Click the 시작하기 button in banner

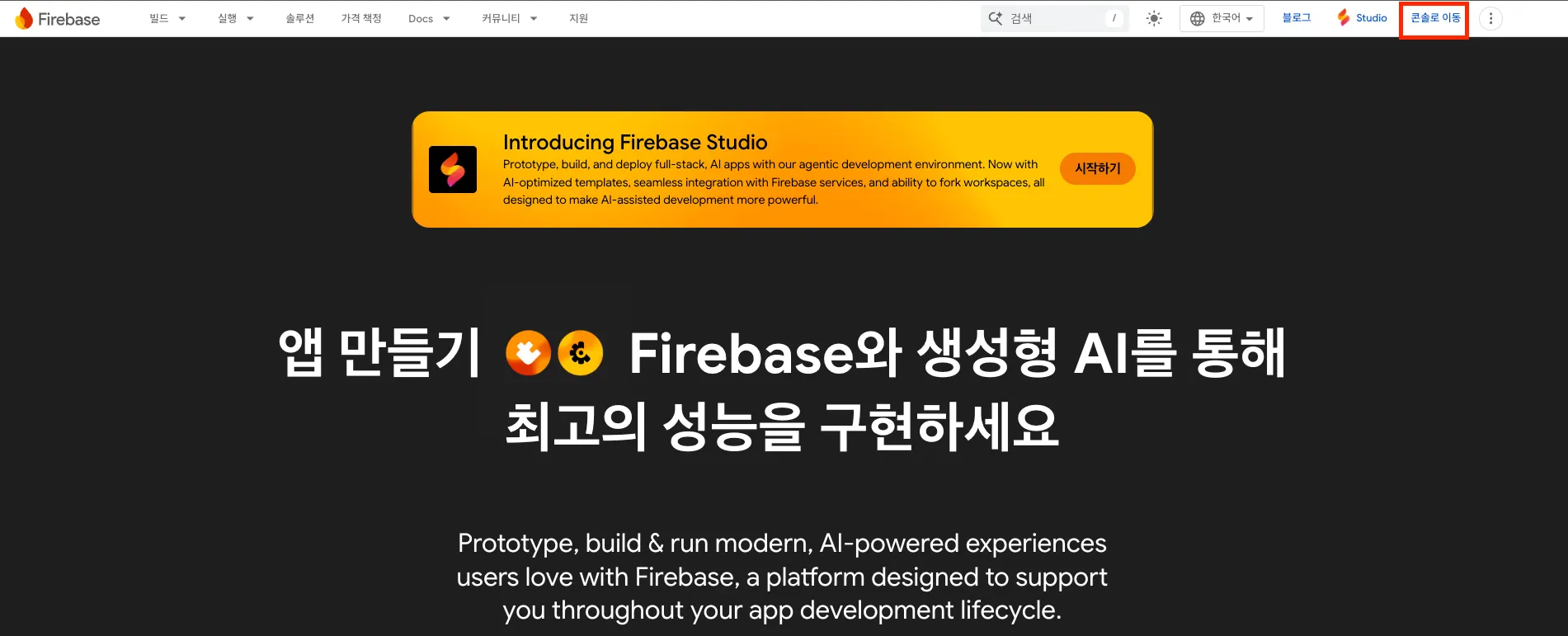(x=1097, y=168)
